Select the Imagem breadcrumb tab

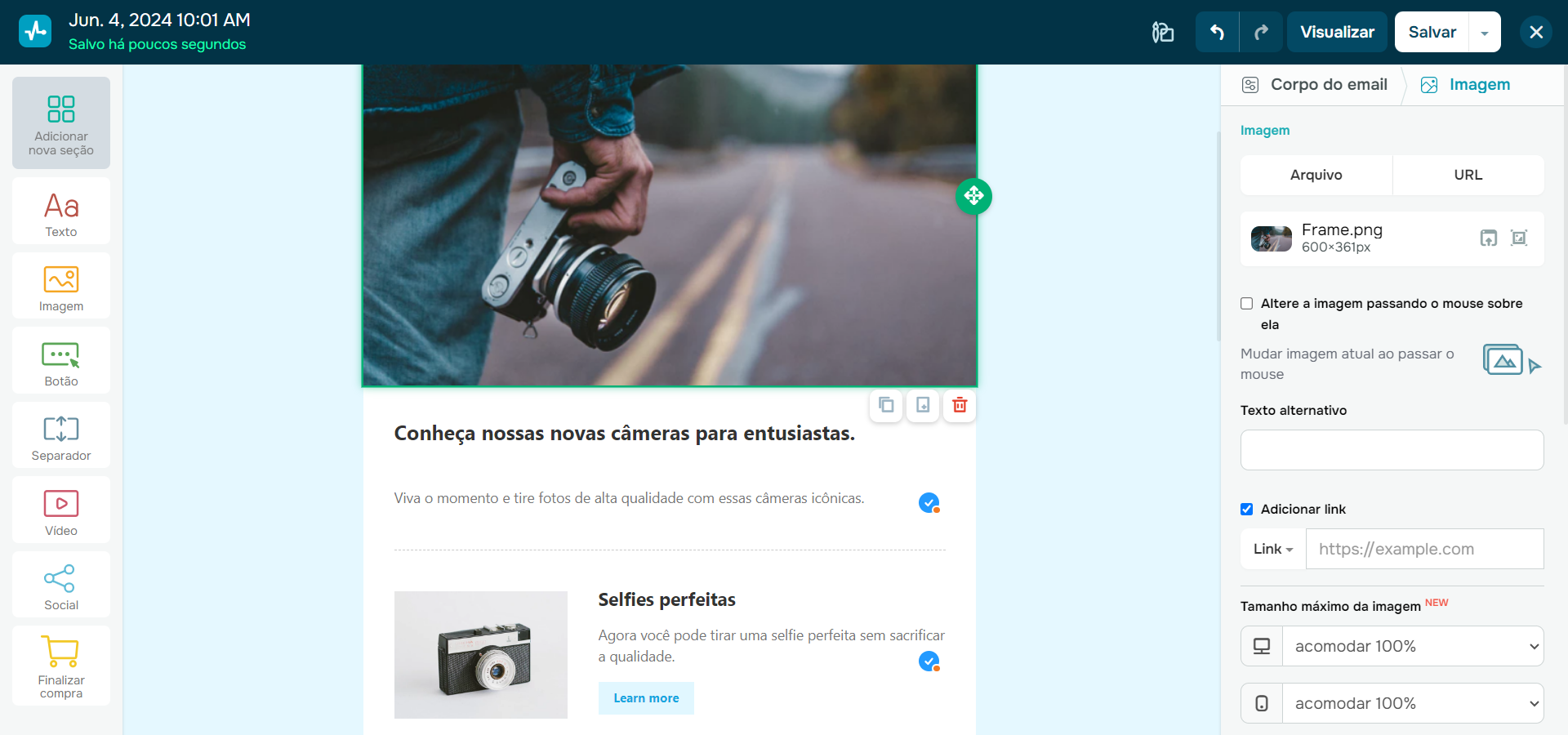1465,85
